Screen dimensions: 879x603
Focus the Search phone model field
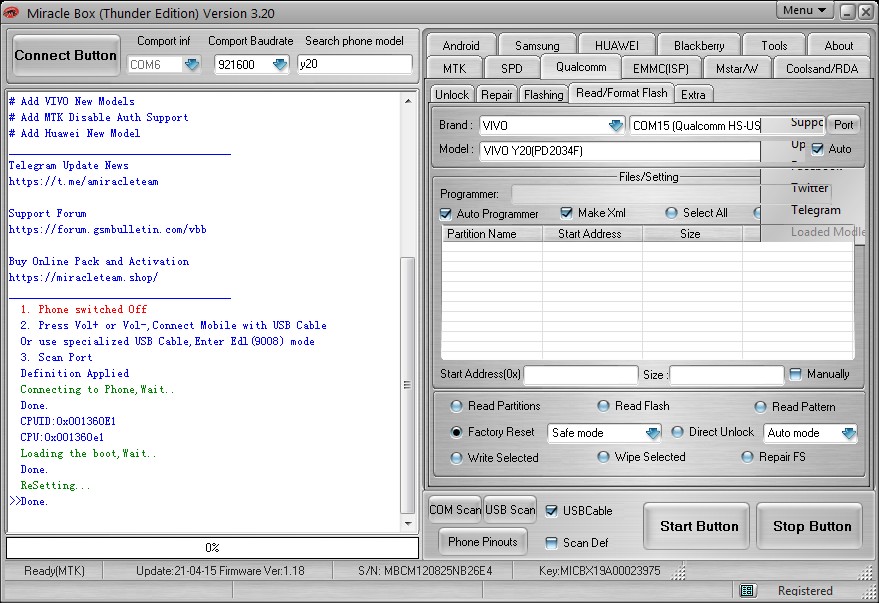pos(355,64)
